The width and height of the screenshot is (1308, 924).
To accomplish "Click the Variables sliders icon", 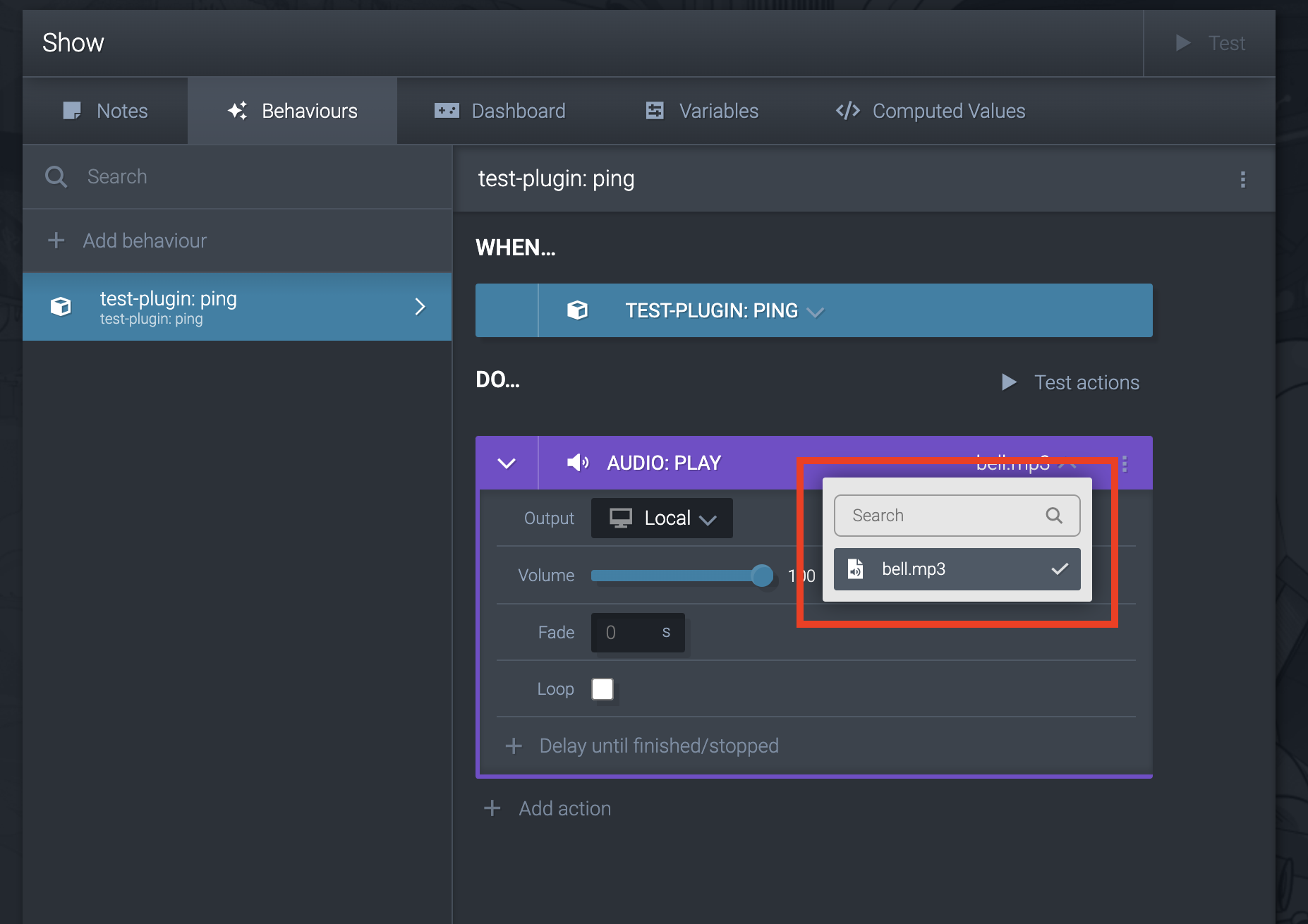I will [x=655, y=111].
